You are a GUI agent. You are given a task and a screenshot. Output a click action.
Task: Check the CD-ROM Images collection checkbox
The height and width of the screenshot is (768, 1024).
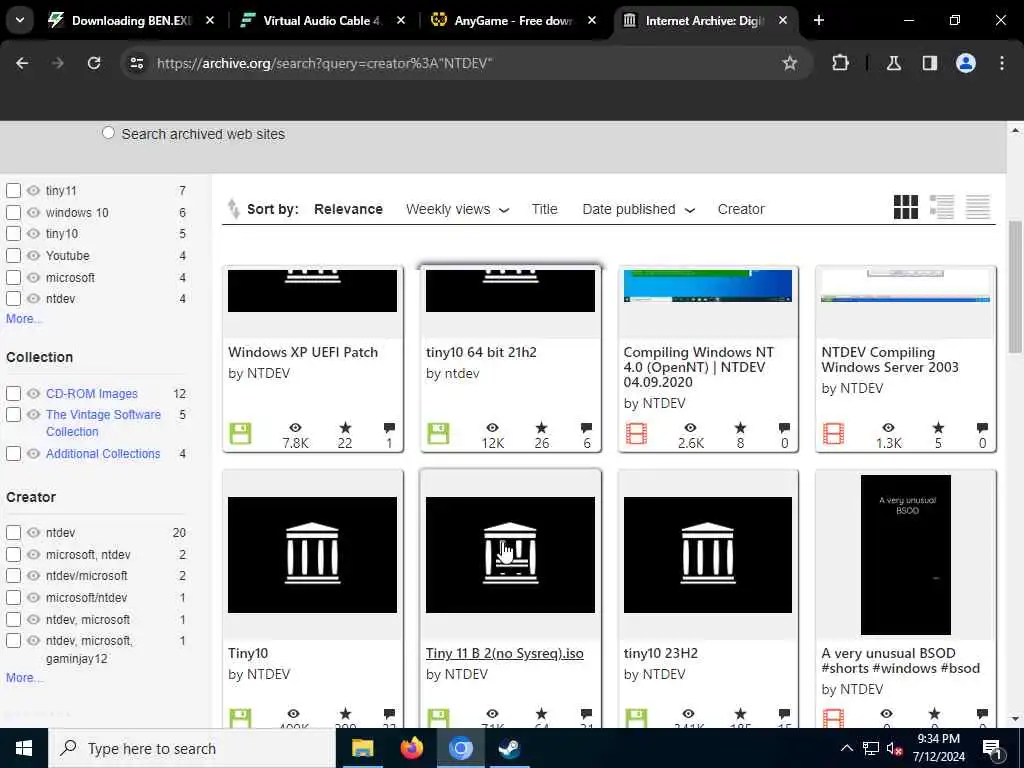[13, 393]
